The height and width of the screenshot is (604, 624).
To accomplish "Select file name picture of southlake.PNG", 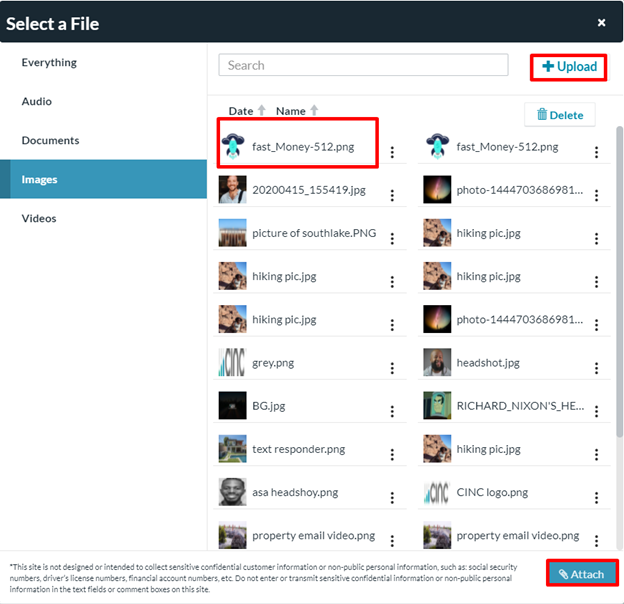I will click(314, 233).
